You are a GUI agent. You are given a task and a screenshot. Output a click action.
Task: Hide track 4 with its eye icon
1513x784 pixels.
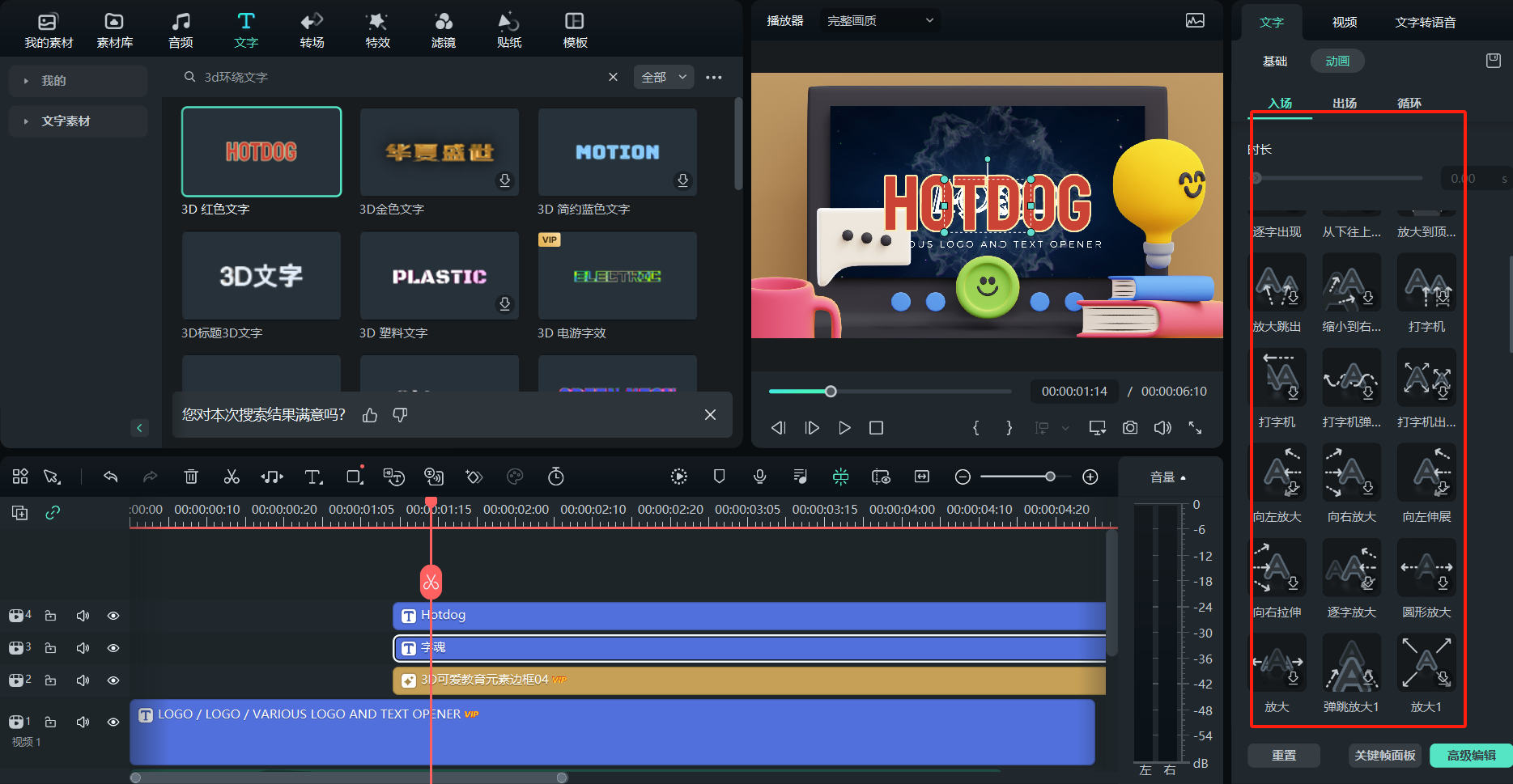tap(113, 616)
